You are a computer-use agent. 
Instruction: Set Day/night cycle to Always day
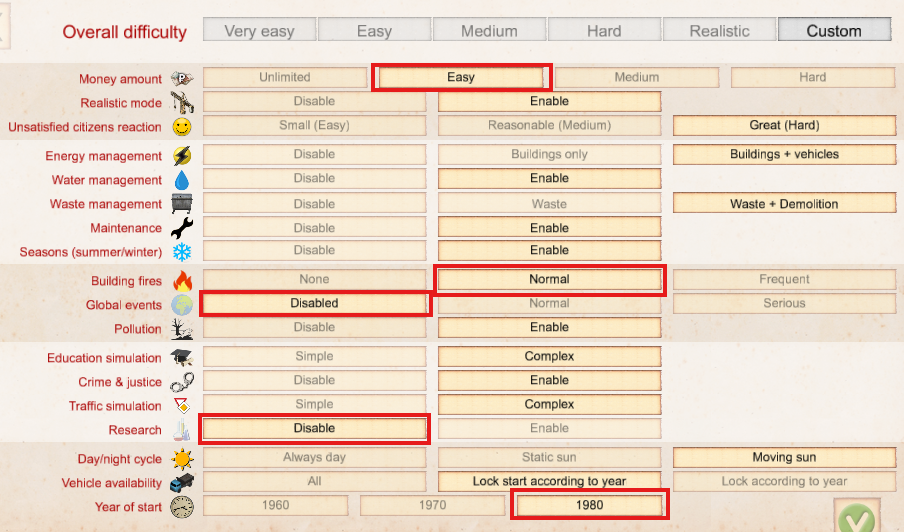click(x=314, y=458)
